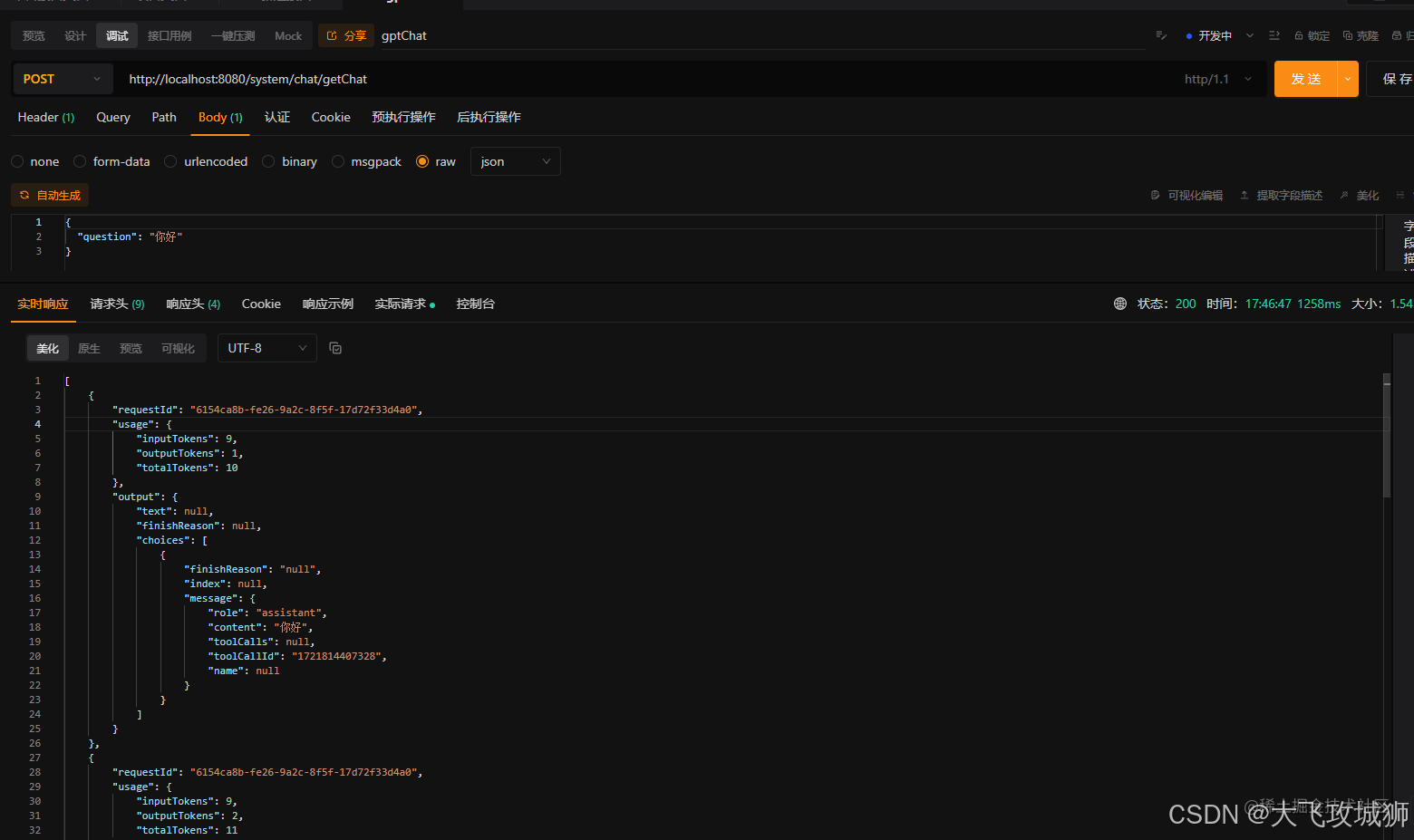Click the share icon button 分享

click(346, 35)
